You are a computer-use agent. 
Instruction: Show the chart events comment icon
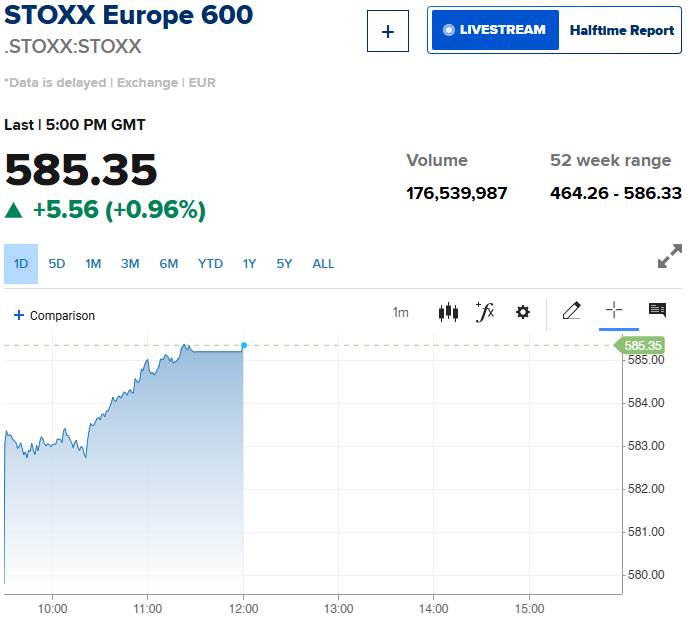point(657,311)
